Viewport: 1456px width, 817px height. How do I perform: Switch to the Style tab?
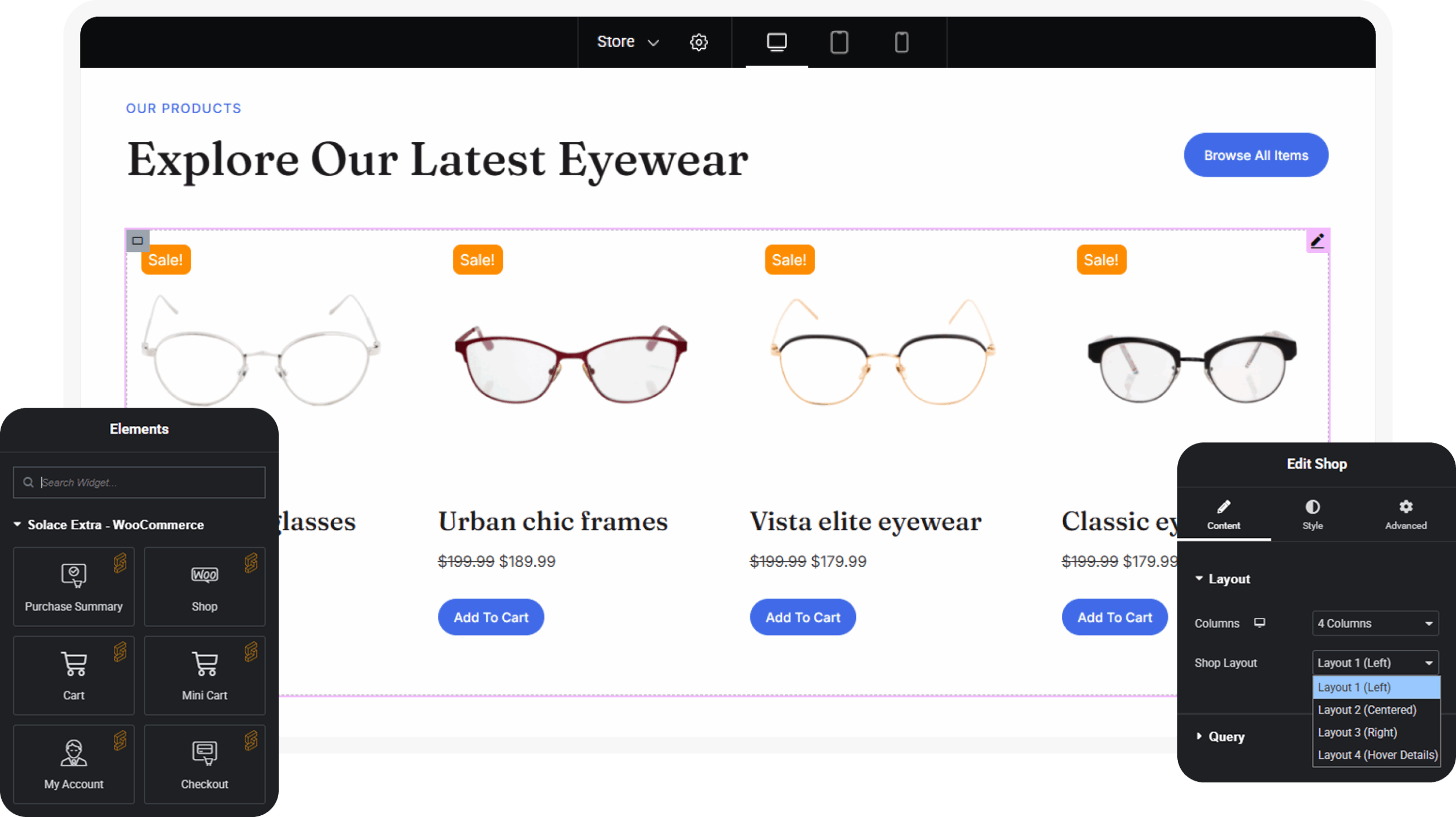(1312, 515)
